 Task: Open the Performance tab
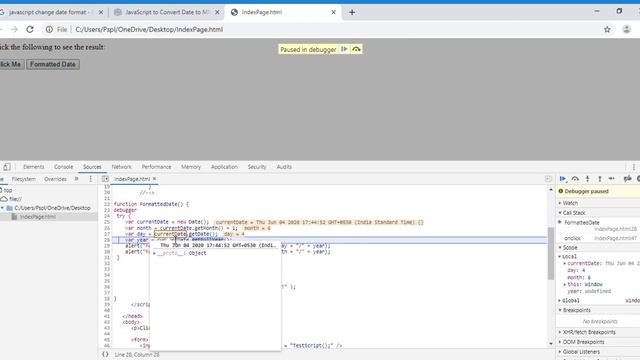[x=156, y=167]
